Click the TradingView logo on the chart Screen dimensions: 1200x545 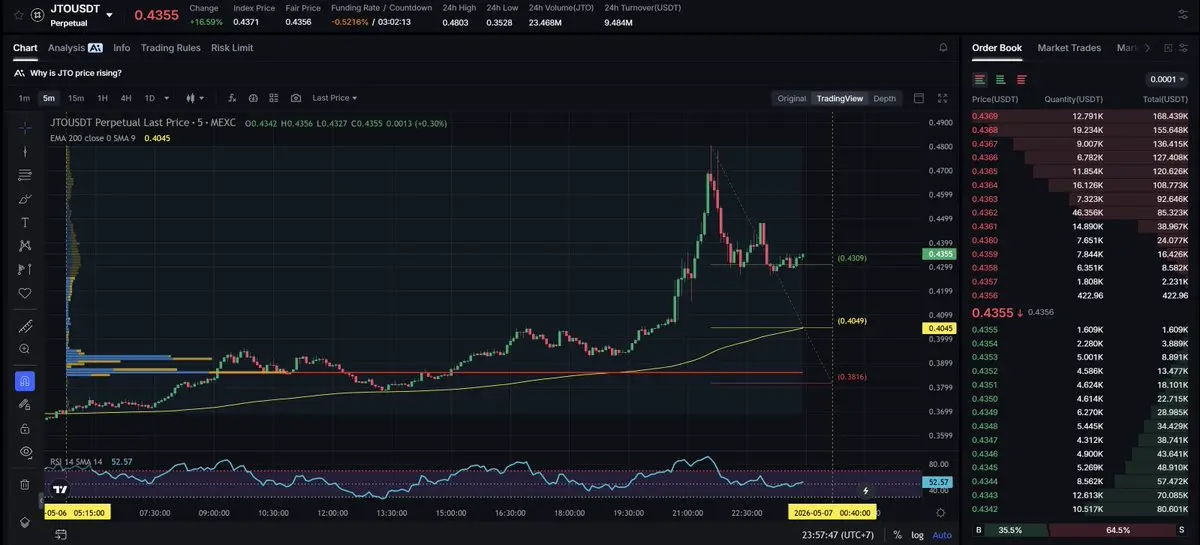click(x=60, y=490)
